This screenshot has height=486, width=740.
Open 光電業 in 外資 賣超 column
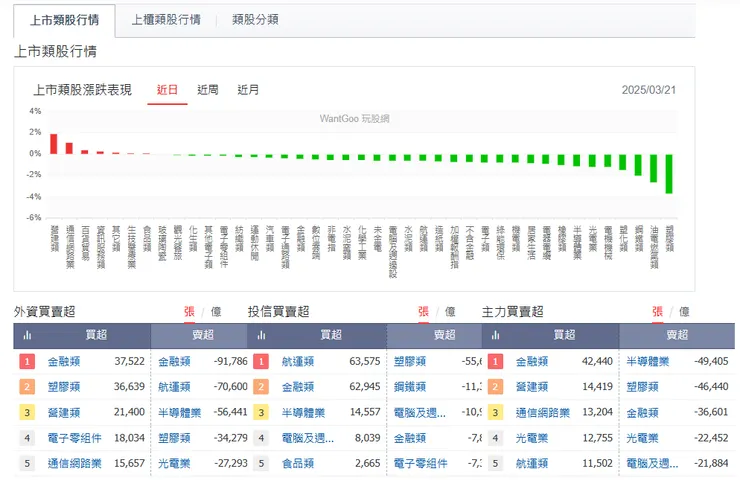tap(174, 463)
